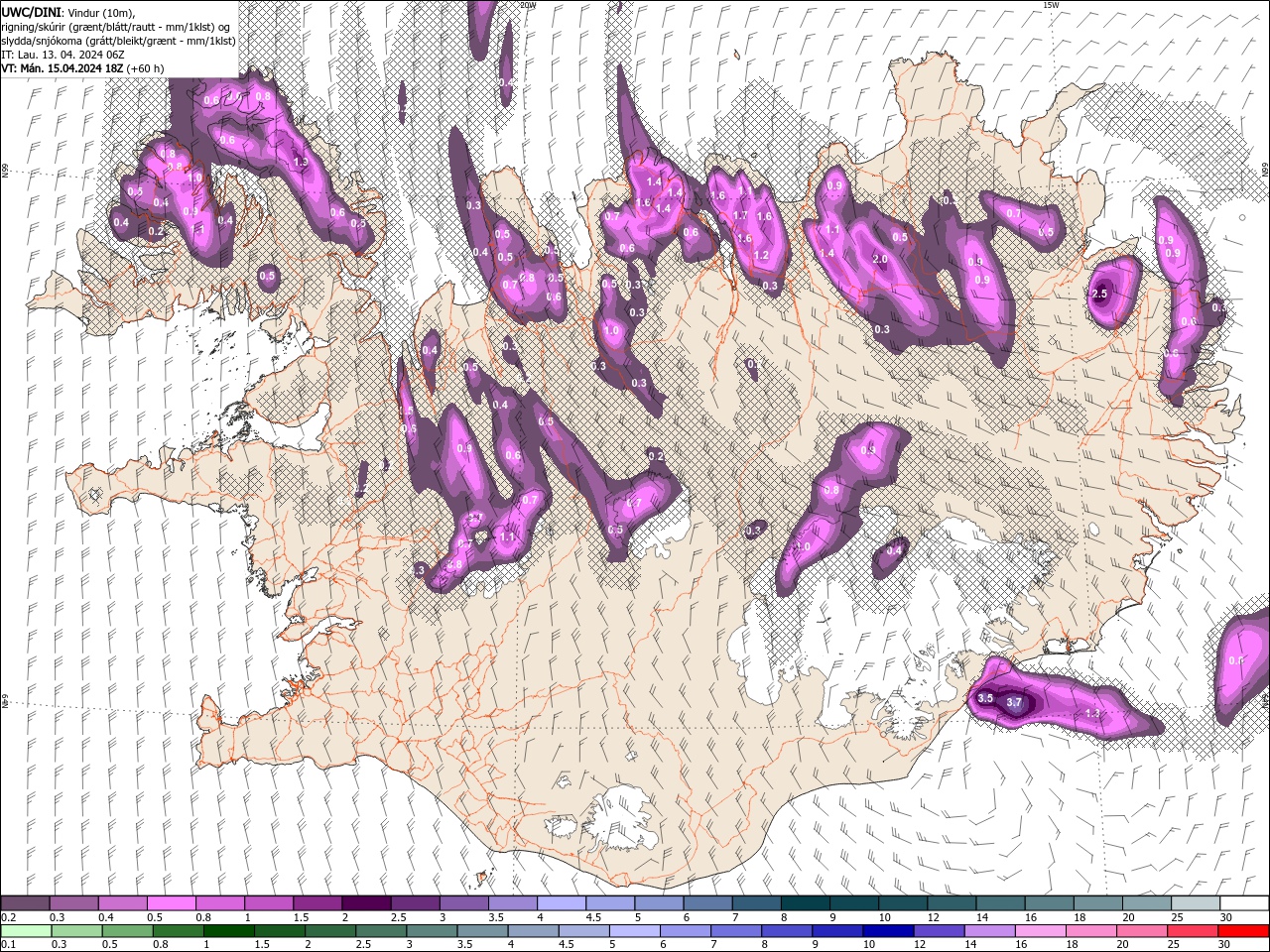Click the 12 label under the teal snow scale

click(x=934, y=917)
